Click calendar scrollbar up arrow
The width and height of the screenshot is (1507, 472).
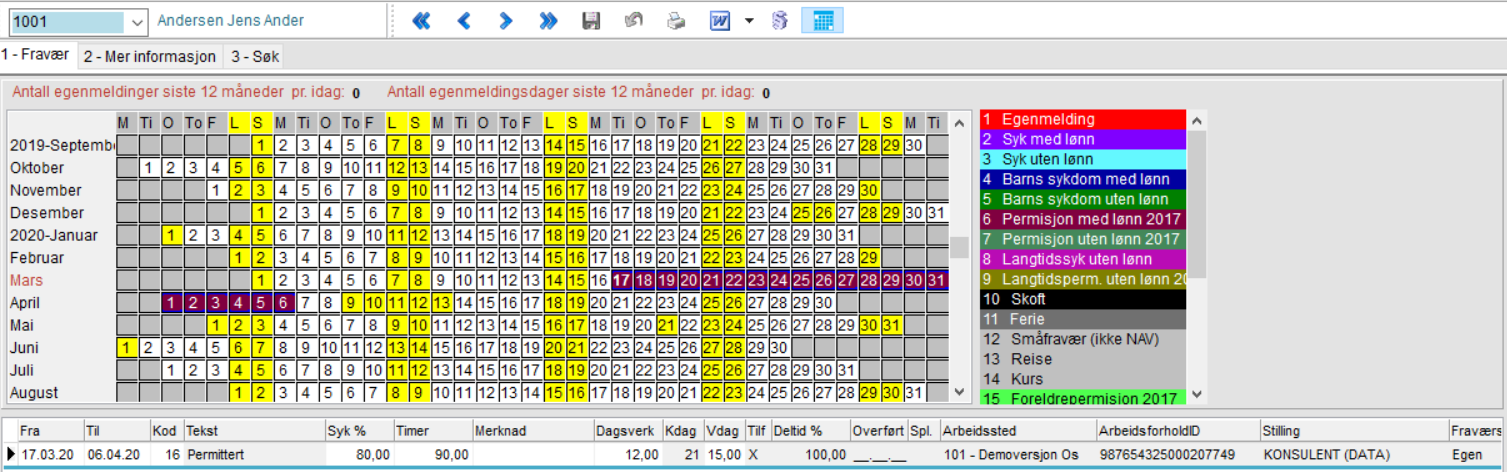point(959,122)
